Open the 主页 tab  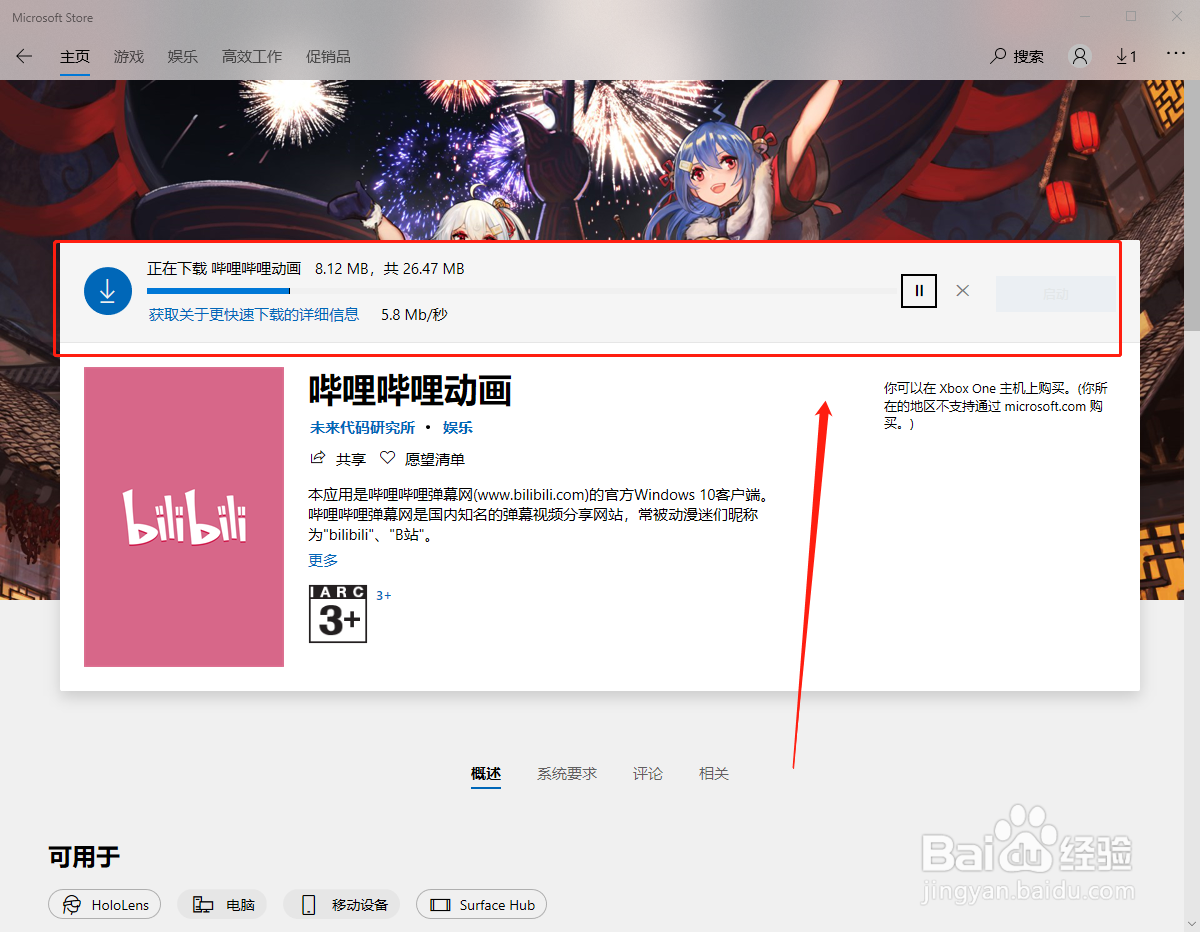75,57
